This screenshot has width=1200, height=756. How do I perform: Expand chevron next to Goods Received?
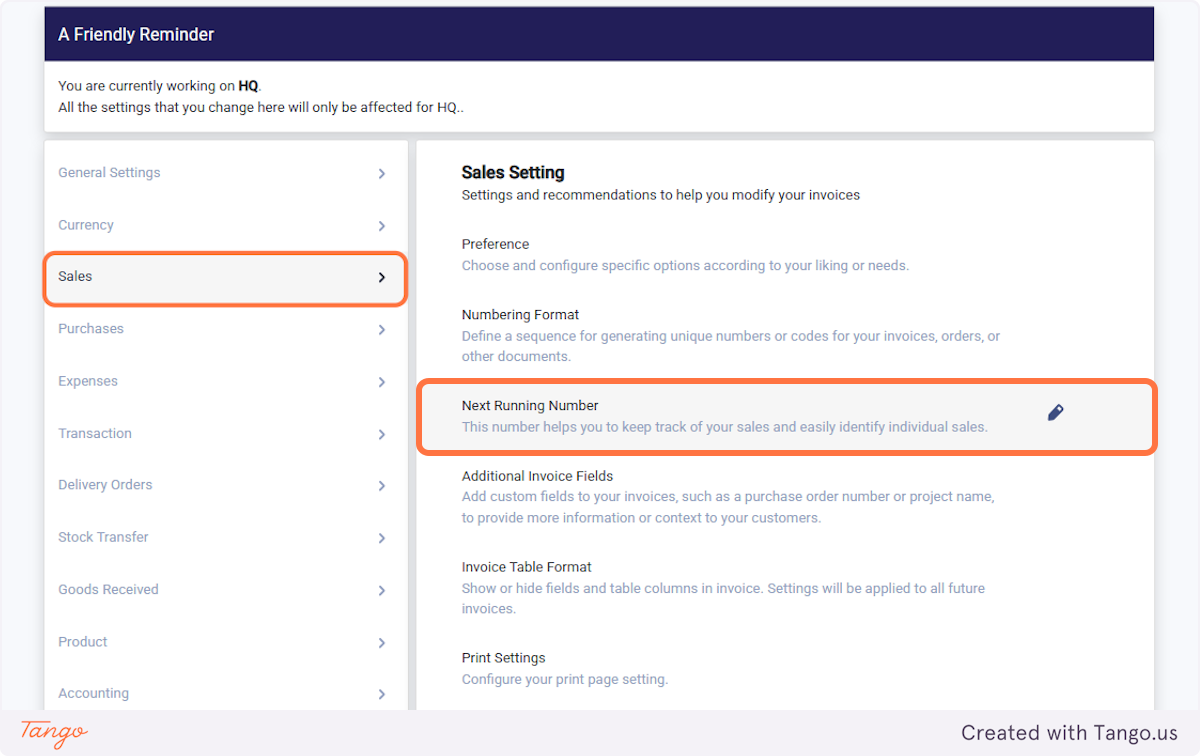tap(382, 590)
